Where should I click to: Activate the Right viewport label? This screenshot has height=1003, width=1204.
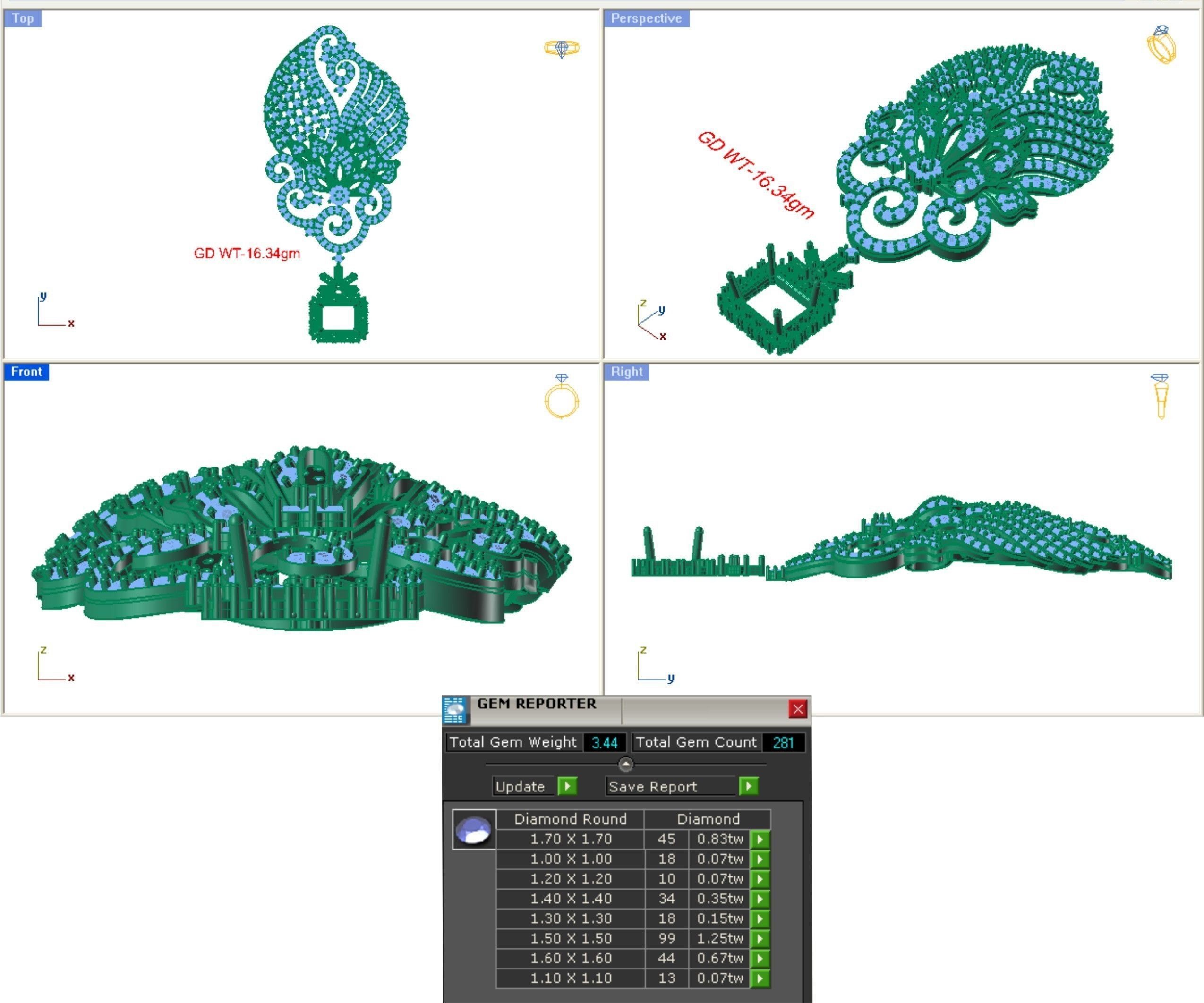(626, 372)
